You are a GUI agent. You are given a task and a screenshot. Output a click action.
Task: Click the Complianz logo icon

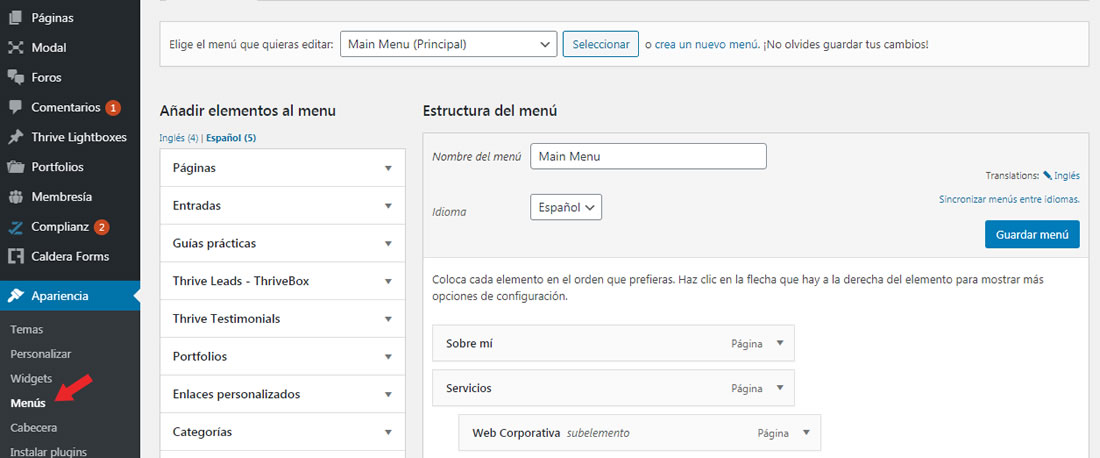pos(15,227)
